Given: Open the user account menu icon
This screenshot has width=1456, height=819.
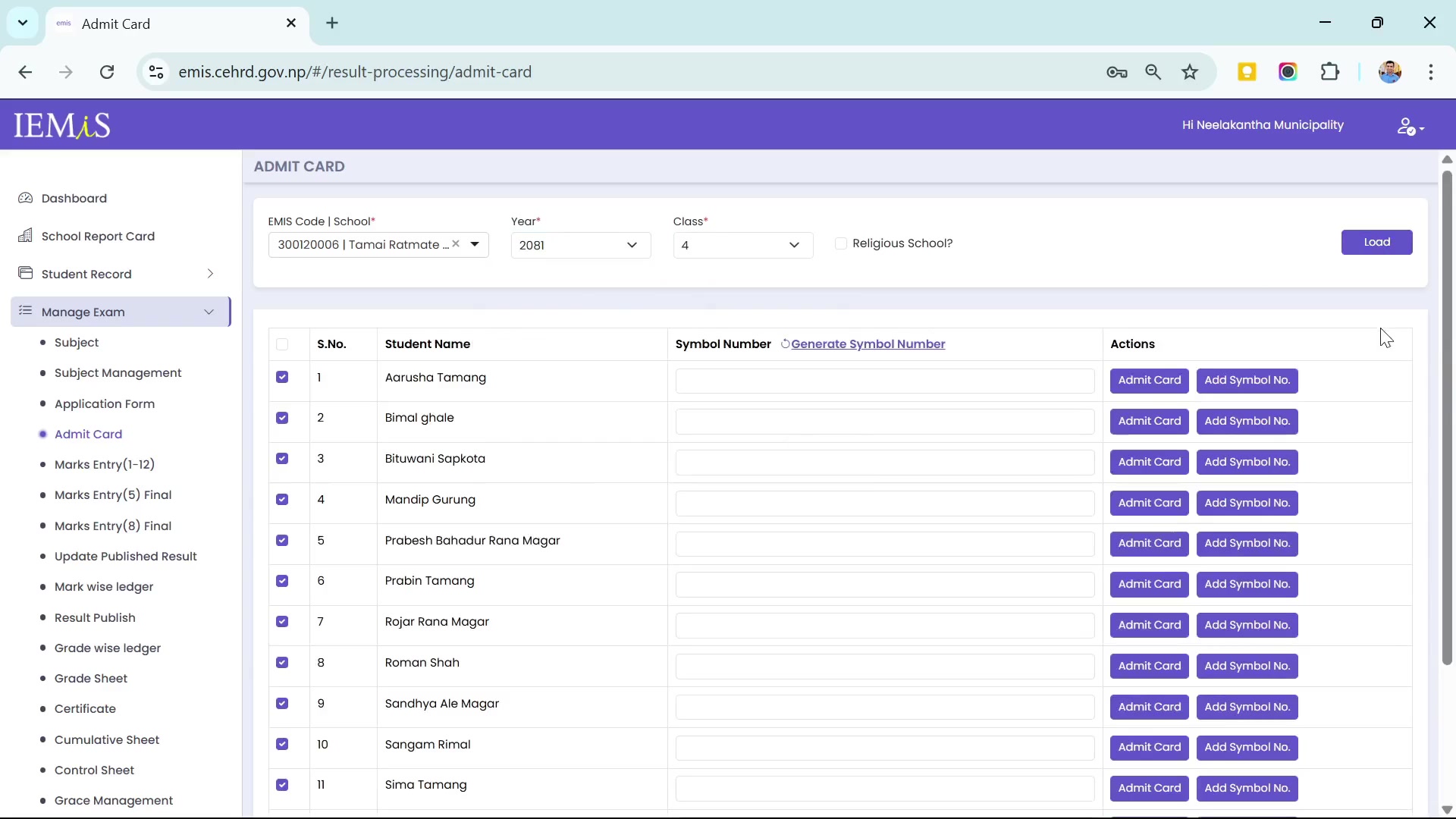Looking at the screenshot, I should tap(1410, 127).
